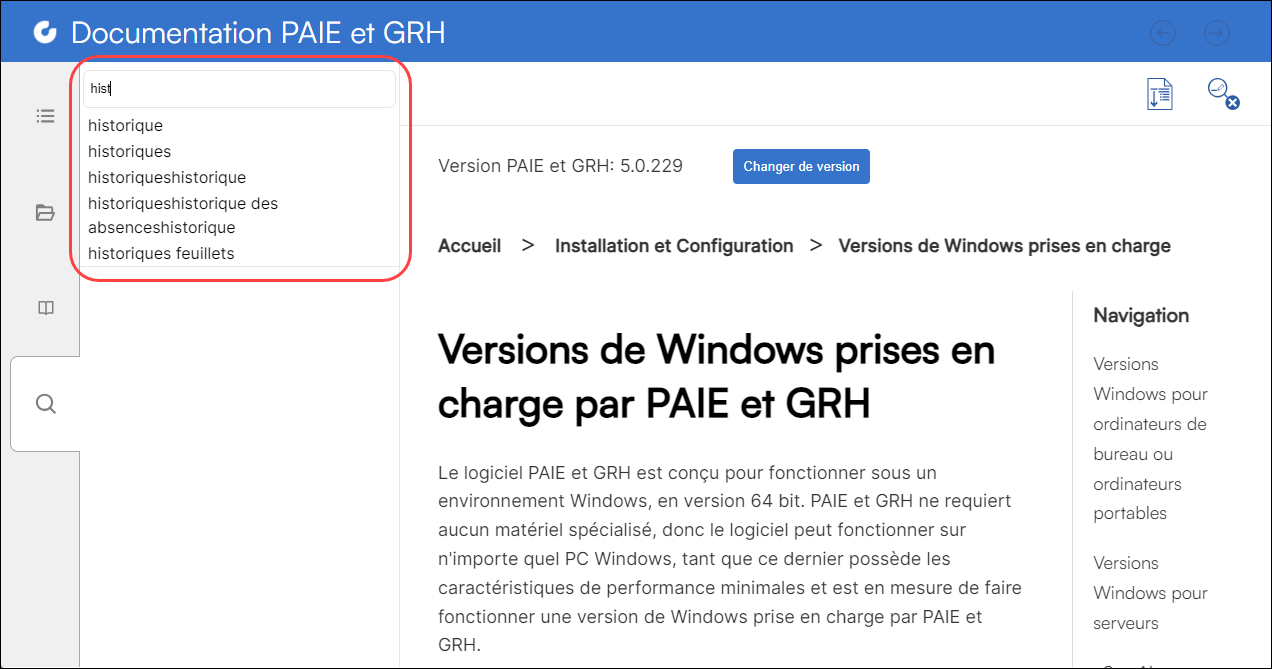Select 'historiques feuillets' suggestion
Image resolution: width=1272 pixels, height=669 pixels.
(x=161, y=254)
